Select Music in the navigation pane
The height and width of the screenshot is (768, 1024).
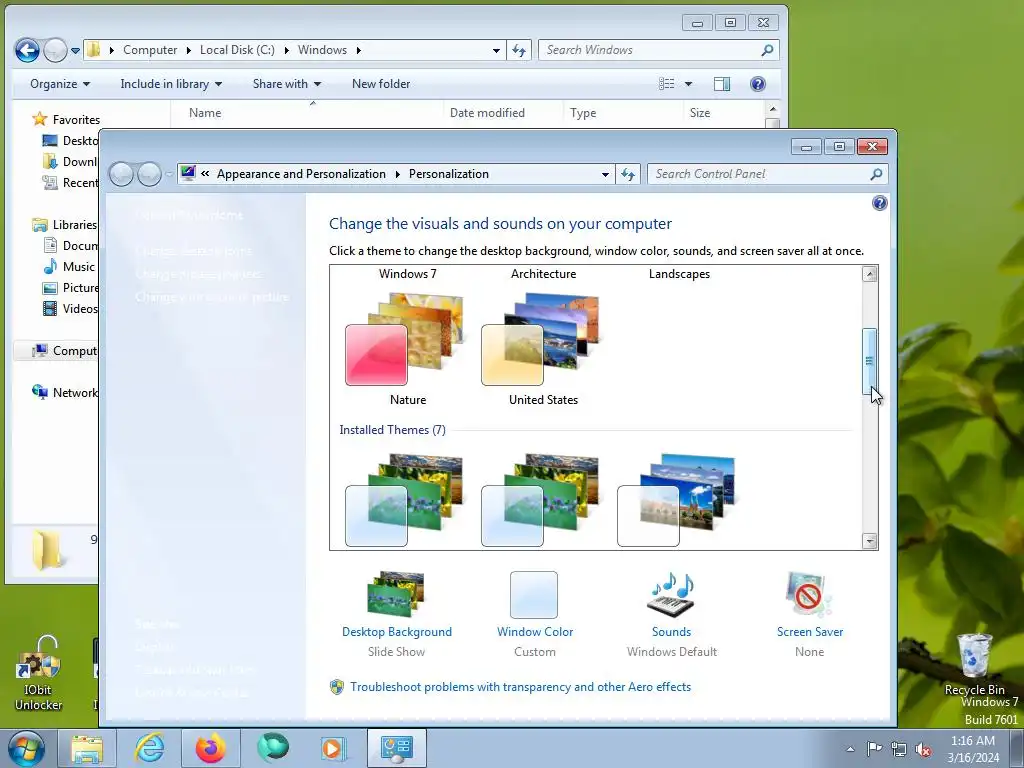click(69, 266)
